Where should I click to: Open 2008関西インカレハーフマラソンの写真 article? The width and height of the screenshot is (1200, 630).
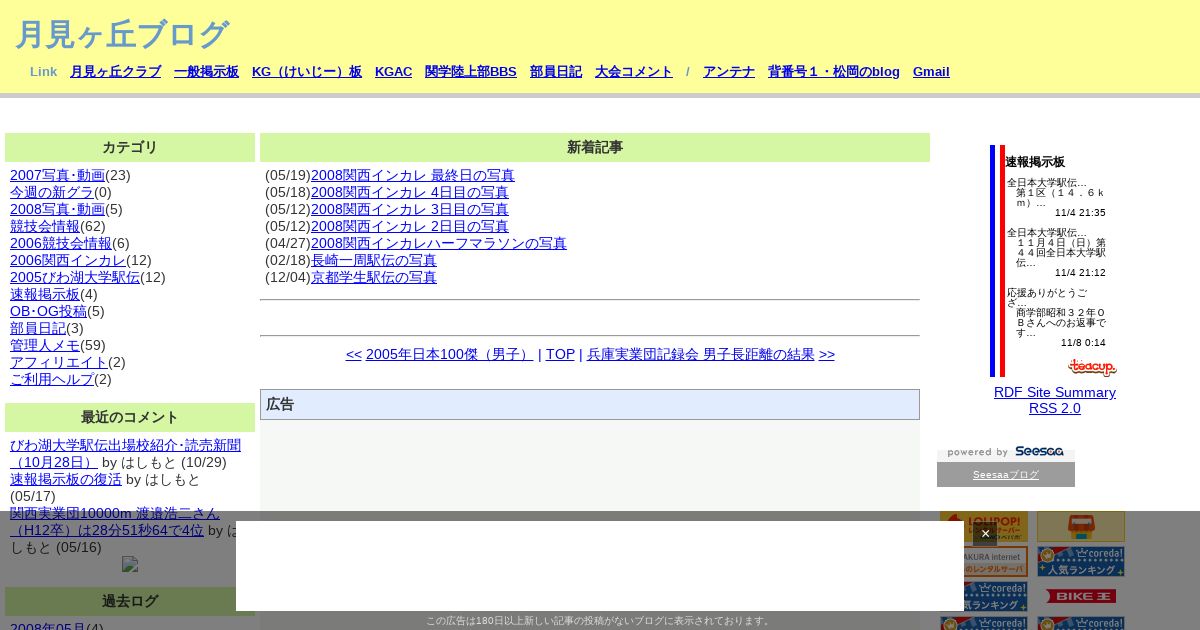click(439, 243)
